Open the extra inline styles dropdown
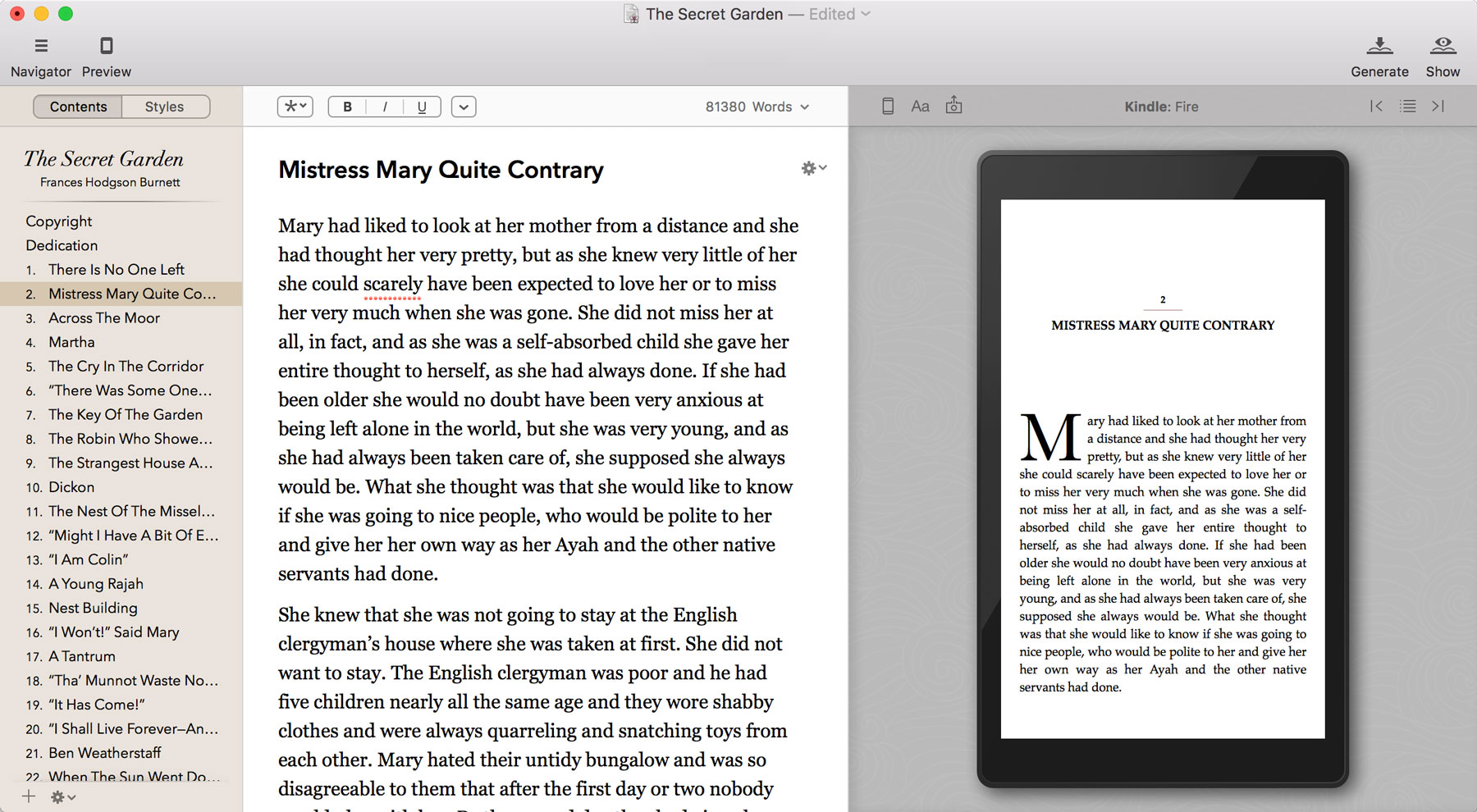Image resolution: width=1477 pixels, height=812 pixels. click(464, 107)
